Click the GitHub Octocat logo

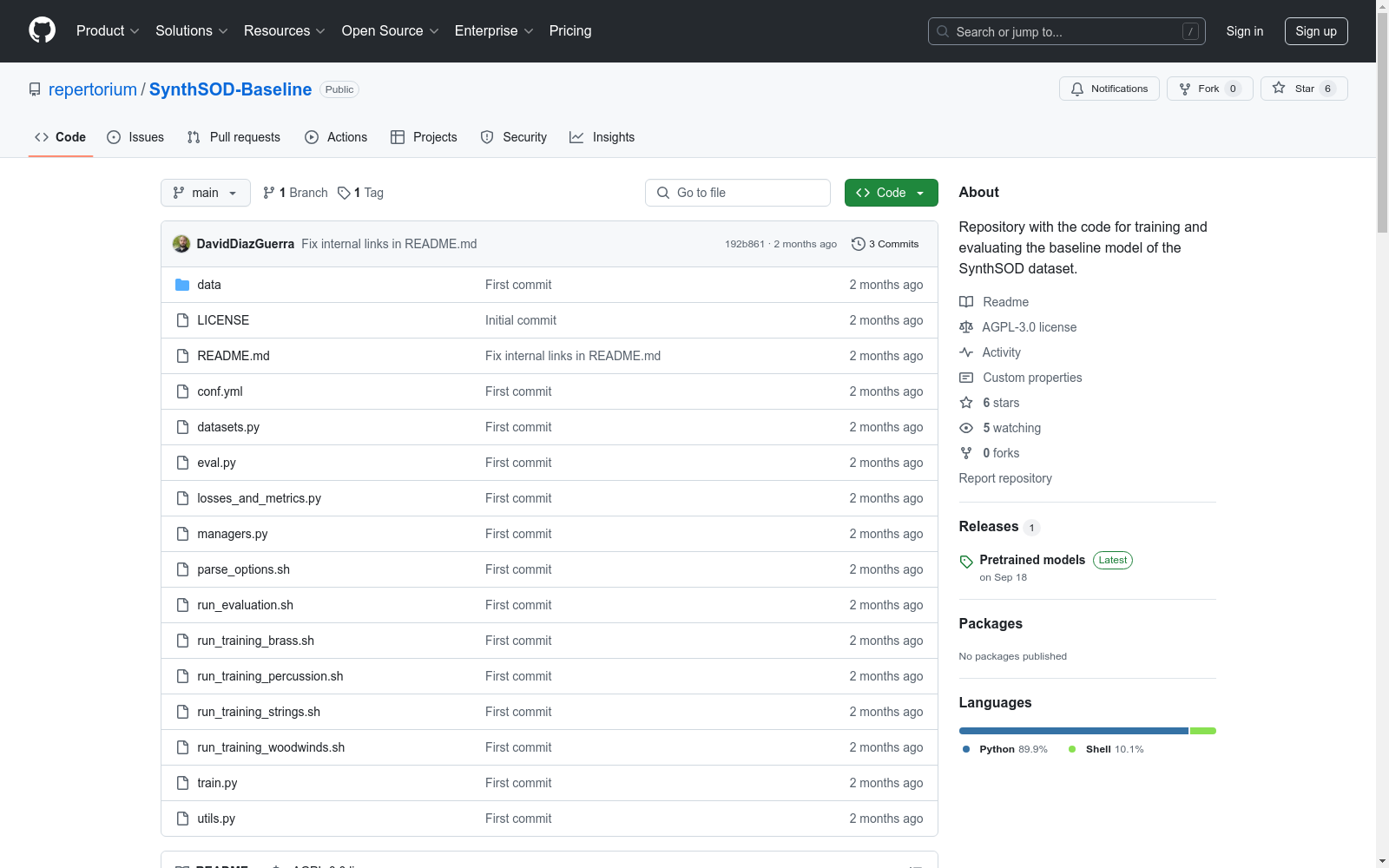point(42,30)
